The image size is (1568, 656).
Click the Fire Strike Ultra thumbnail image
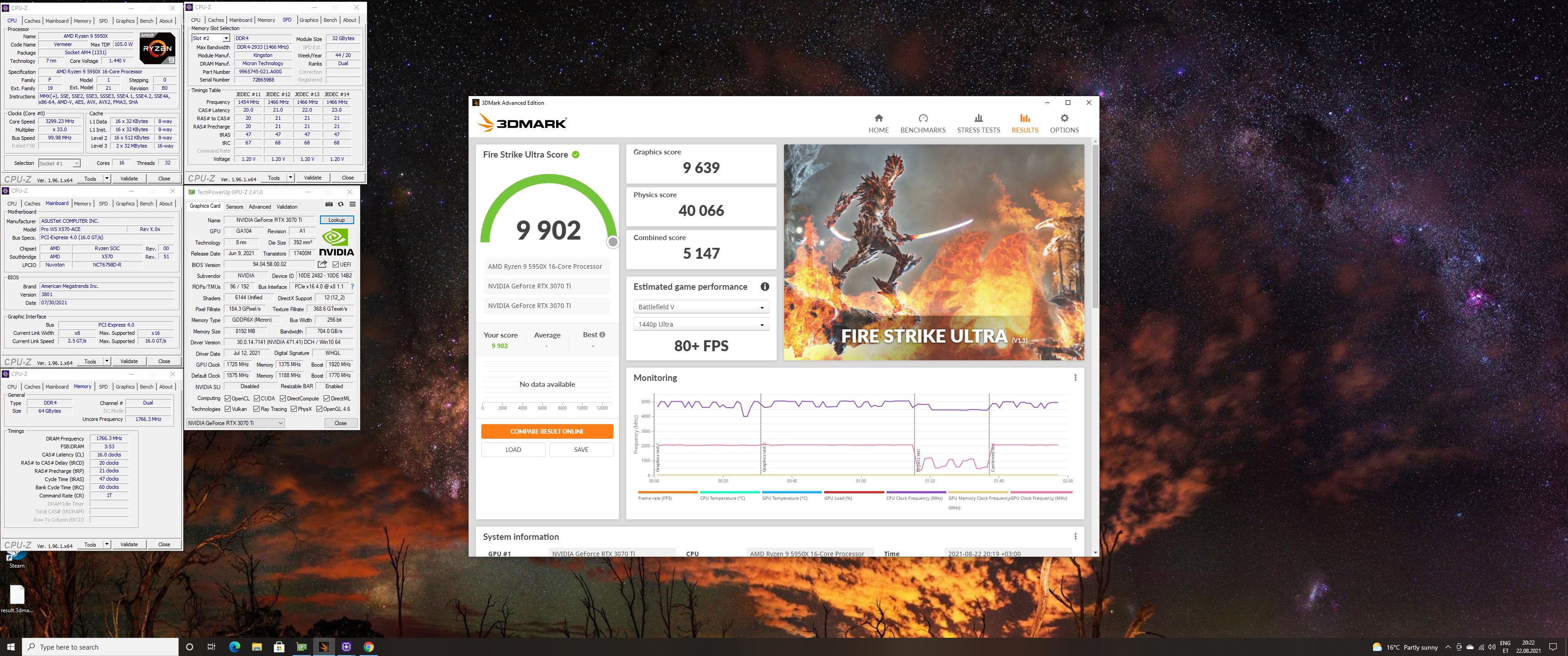click(x=934, y=252)
